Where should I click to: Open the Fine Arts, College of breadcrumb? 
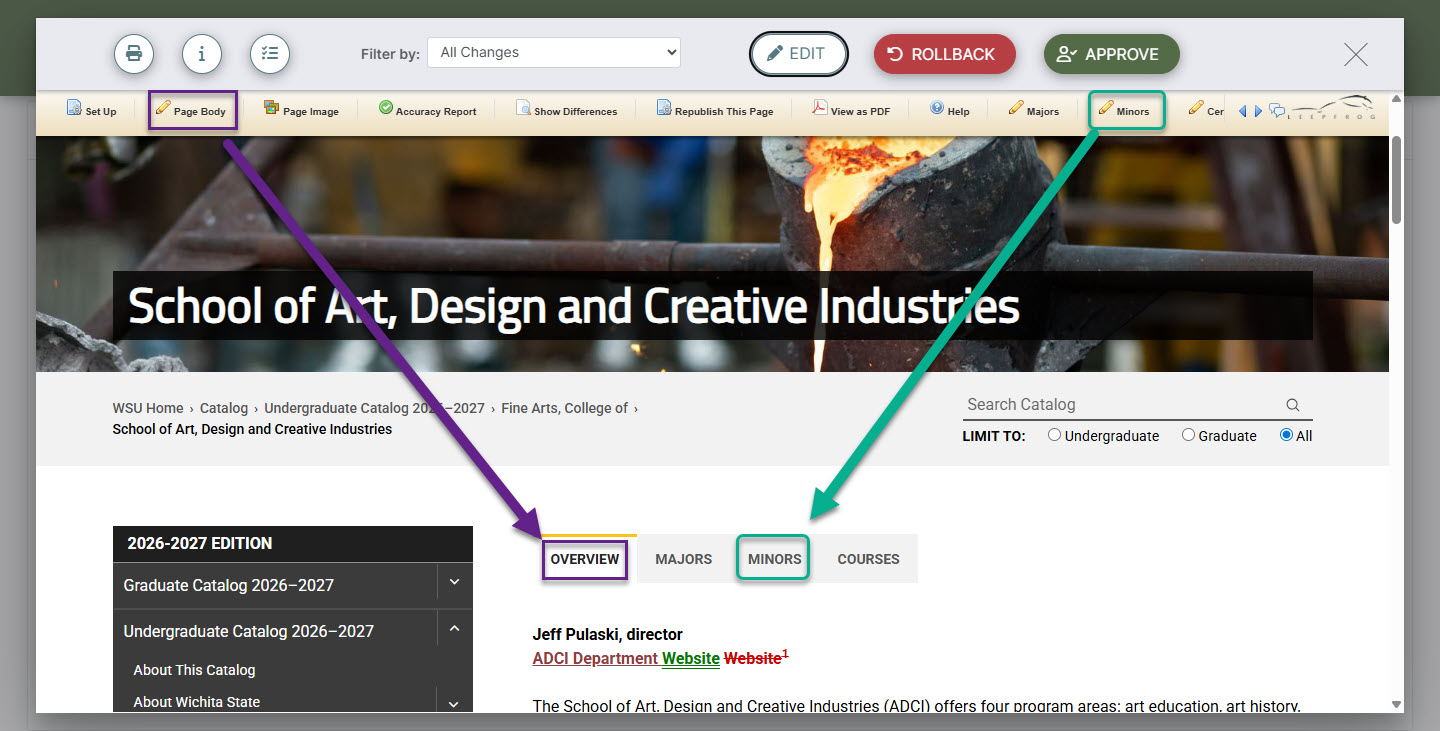(565, 408)
